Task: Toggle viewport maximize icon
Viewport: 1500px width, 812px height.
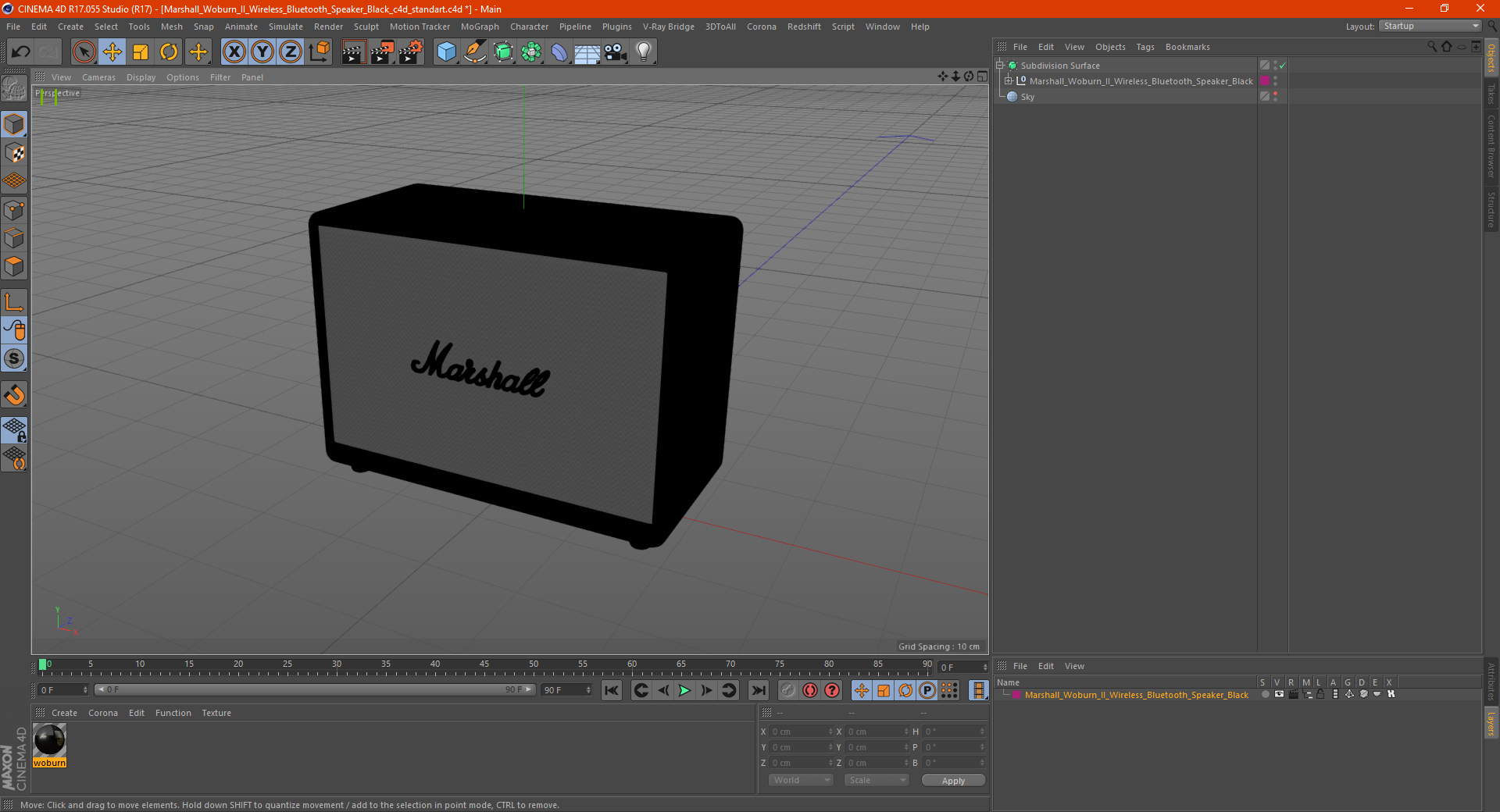Action: coord(982,77)
